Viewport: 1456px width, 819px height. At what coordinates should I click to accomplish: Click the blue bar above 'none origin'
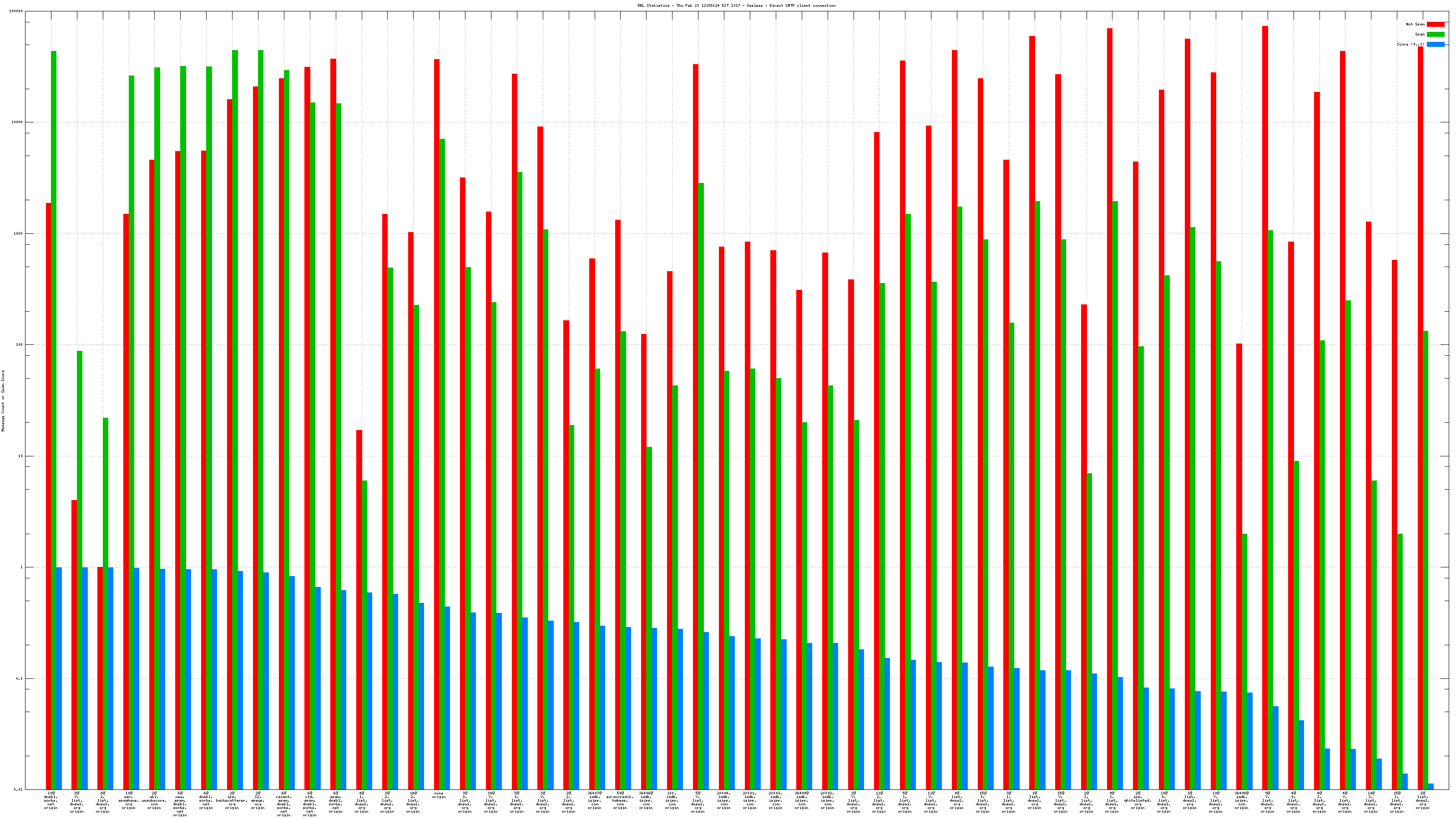tap(447, 698)
